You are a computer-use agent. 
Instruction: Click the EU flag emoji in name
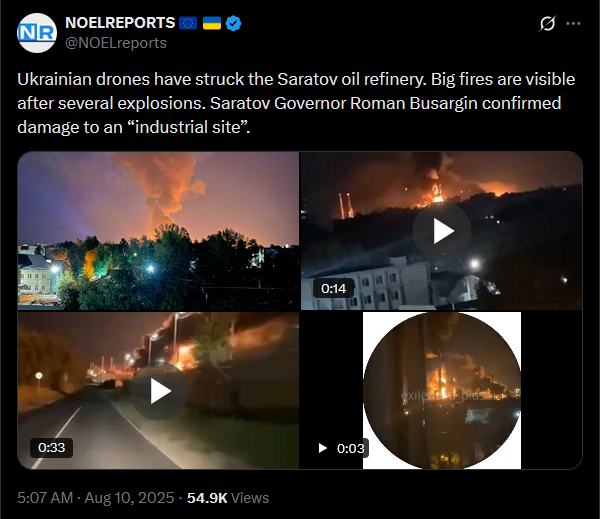tap(188, 23)
